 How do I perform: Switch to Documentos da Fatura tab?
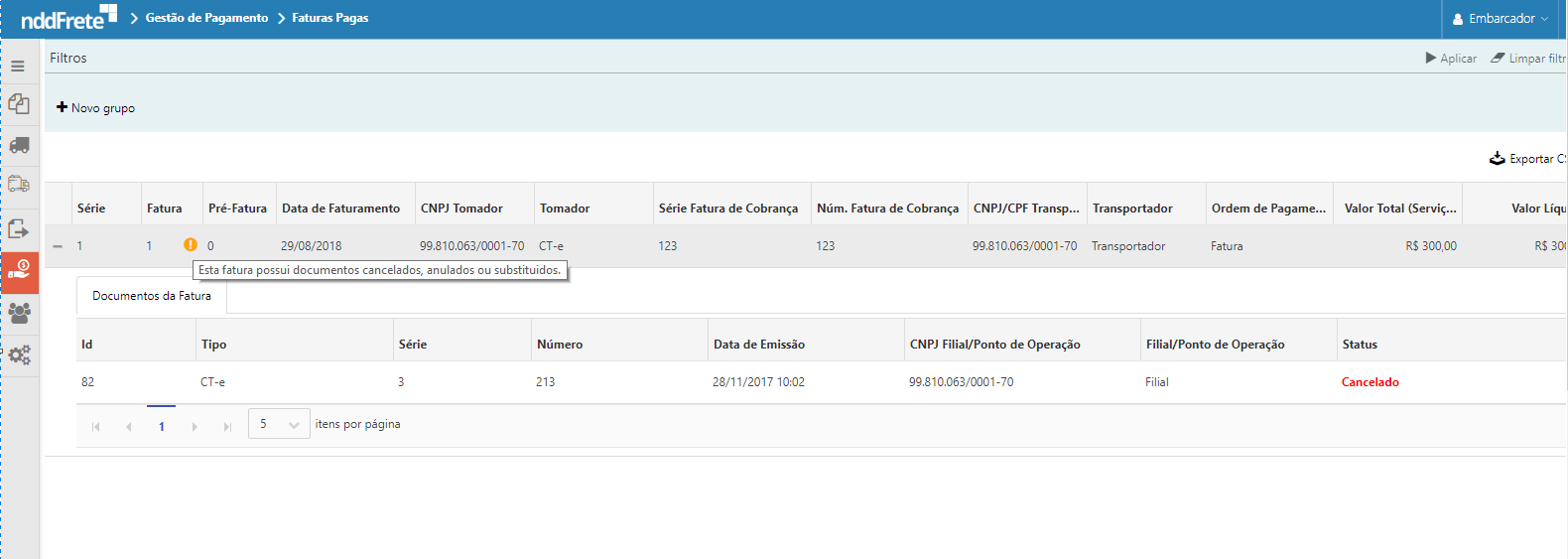click(152, 296)
